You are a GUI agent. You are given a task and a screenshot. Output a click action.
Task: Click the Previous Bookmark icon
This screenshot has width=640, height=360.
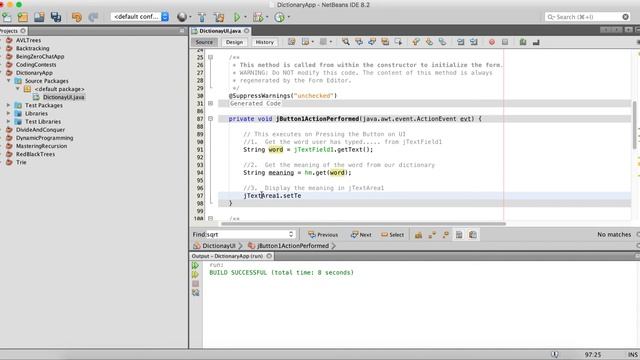416,42
